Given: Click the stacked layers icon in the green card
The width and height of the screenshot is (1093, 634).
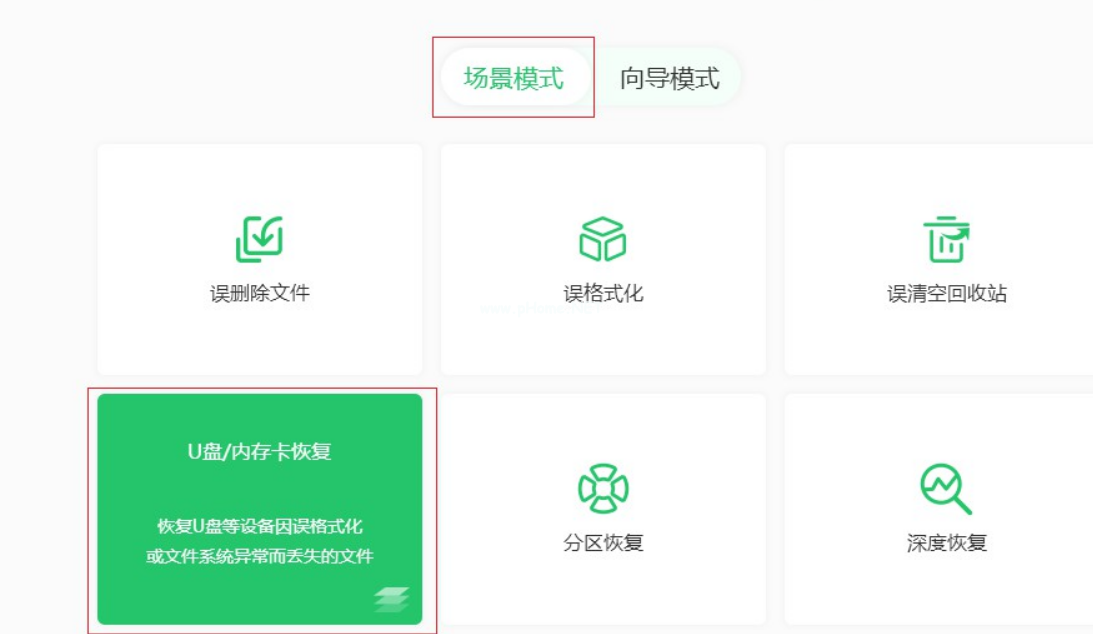Looking at the screenshot, I should [392, 598].
